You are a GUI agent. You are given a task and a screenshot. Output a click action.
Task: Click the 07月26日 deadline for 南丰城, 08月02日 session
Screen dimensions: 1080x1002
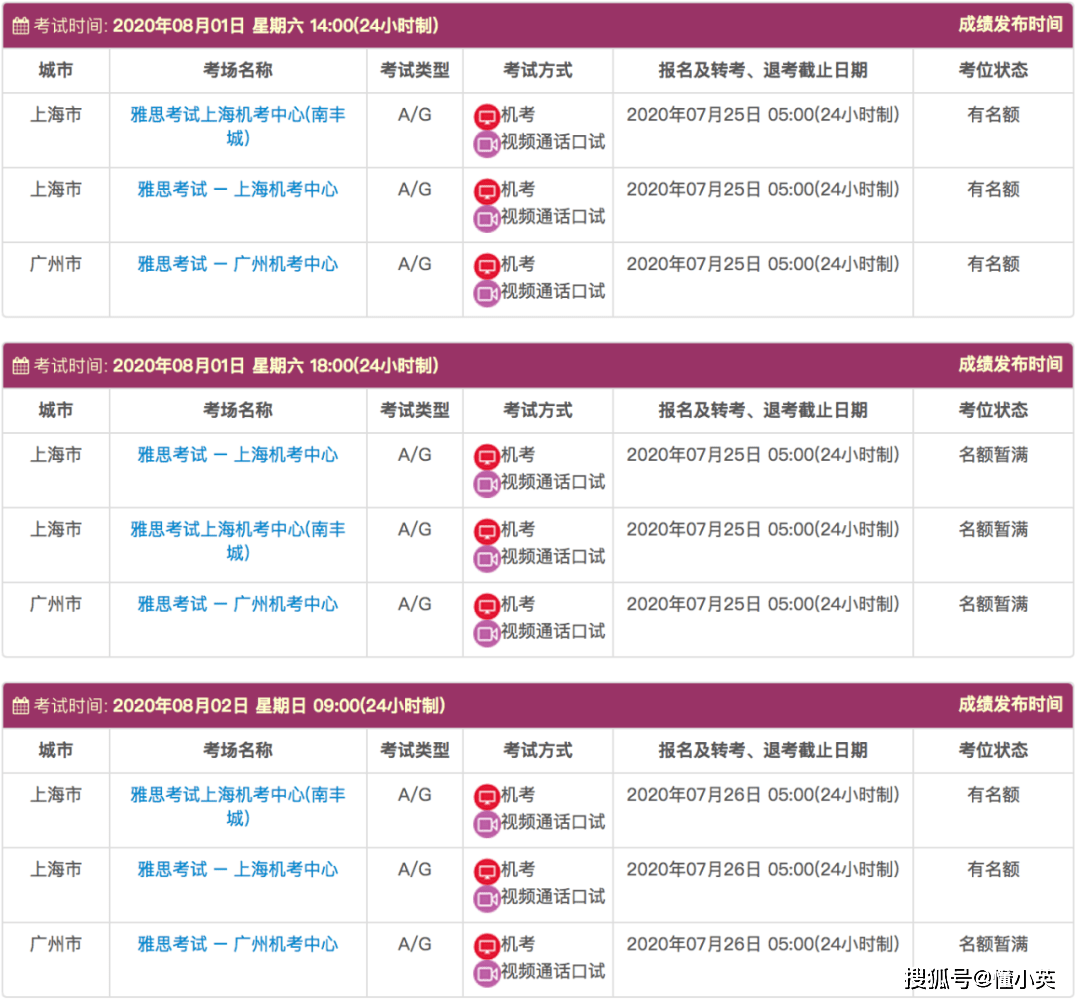762,795
